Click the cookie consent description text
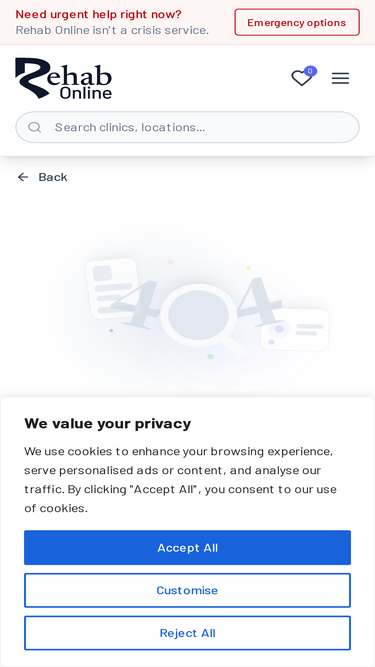Viewport: 375px width, 667px height. click(180, 480)
